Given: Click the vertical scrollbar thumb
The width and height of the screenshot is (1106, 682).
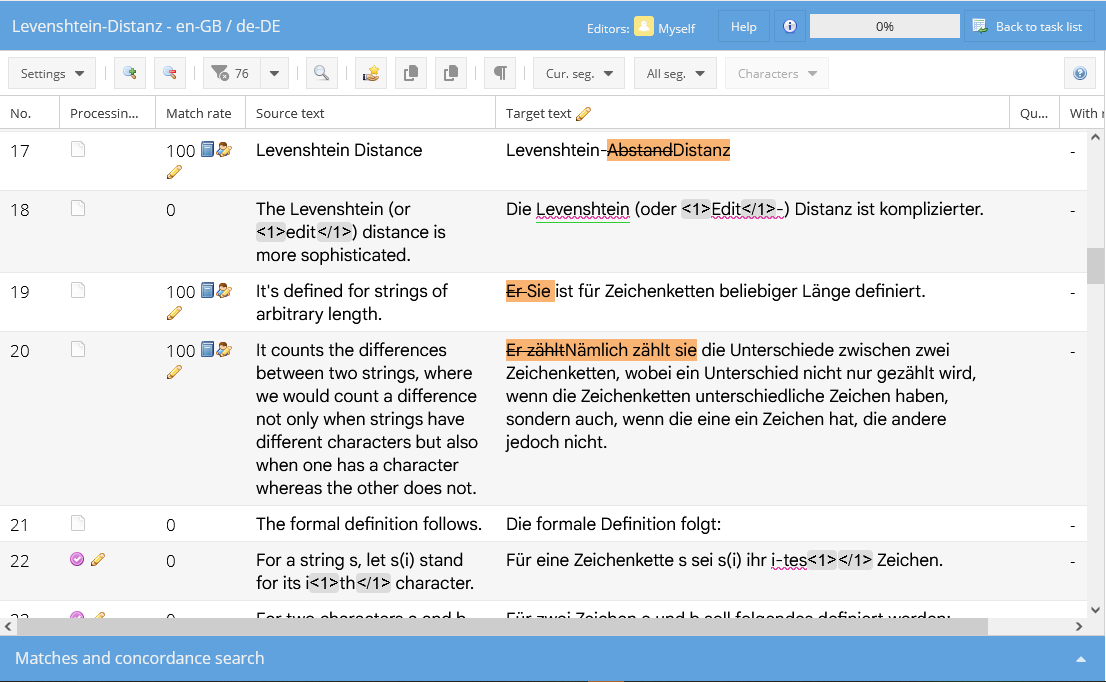Looking at the screenshot, I should click(x=1095, y=266).
